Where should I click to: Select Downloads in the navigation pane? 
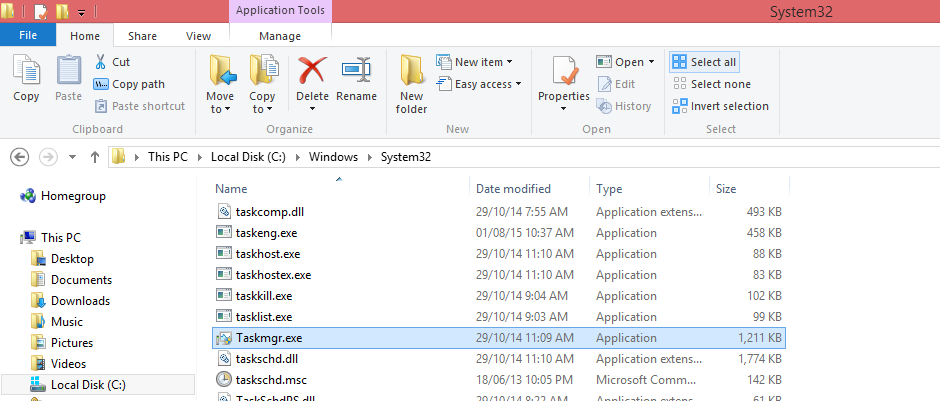(80, 301)
